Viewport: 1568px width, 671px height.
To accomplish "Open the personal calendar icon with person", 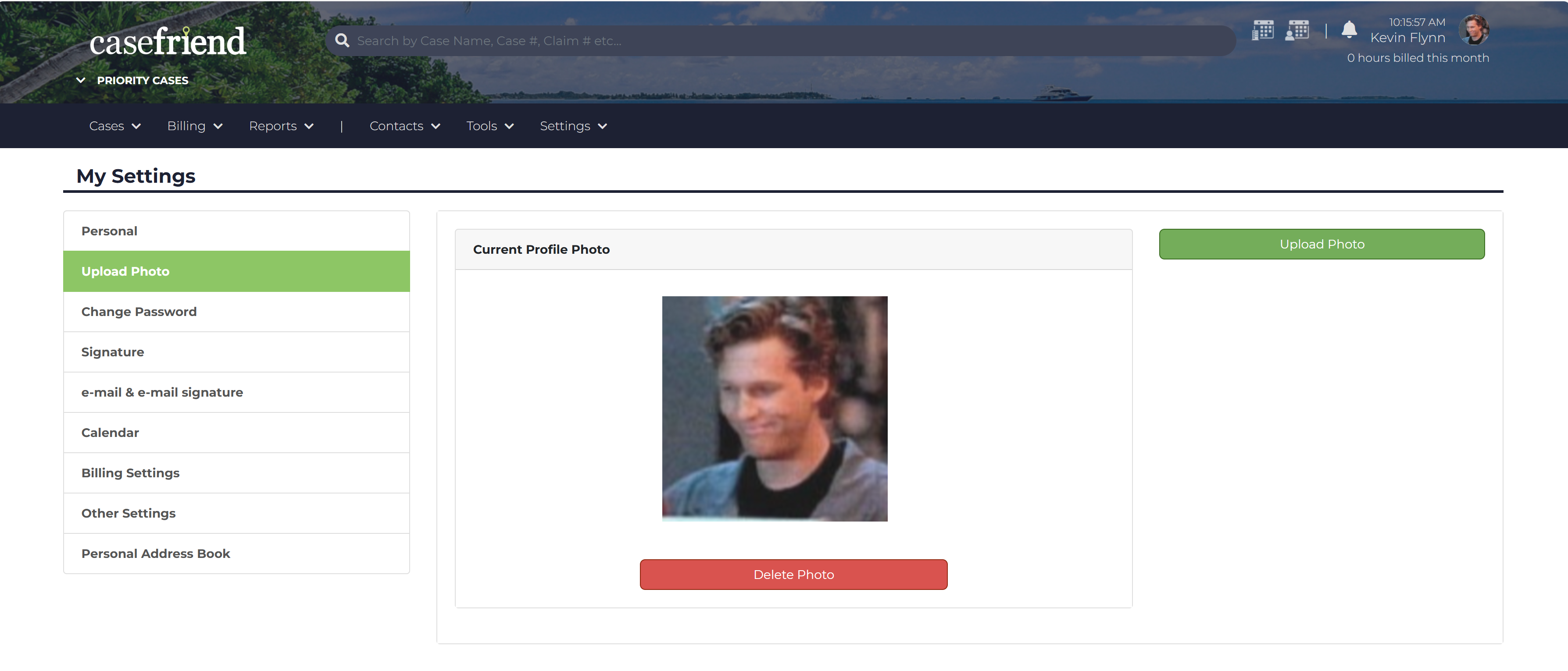I will [x=1297, y=30].
